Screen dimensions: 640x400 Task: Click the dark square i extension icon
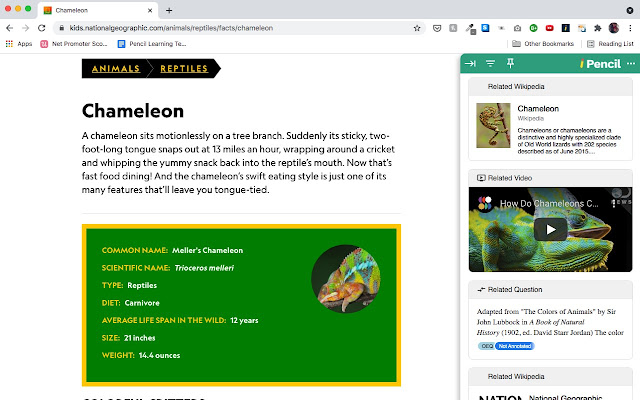coord(565,28)
